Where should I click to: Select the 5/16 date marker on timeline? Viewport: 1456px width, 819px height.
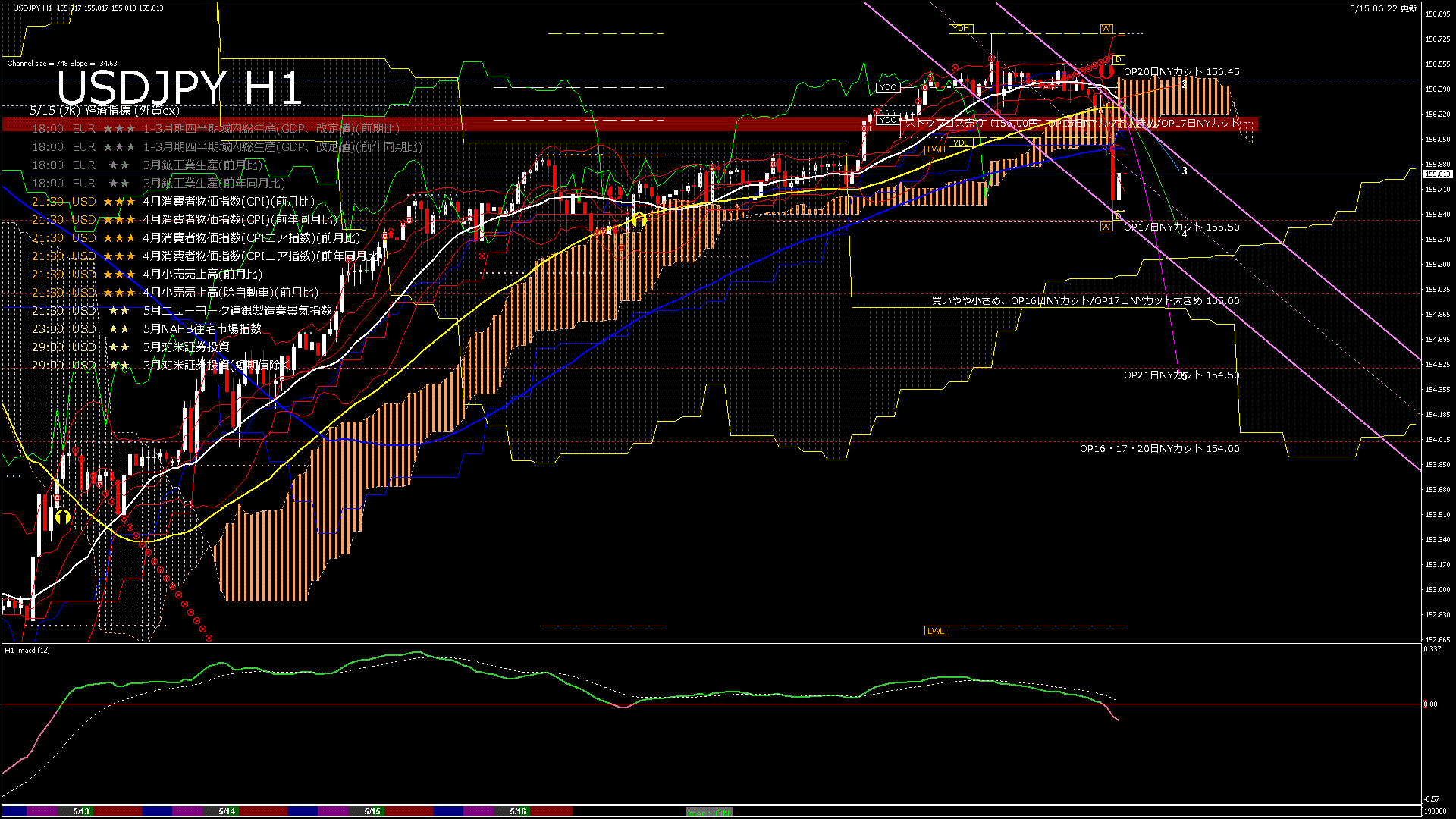(x=518, y=811)
